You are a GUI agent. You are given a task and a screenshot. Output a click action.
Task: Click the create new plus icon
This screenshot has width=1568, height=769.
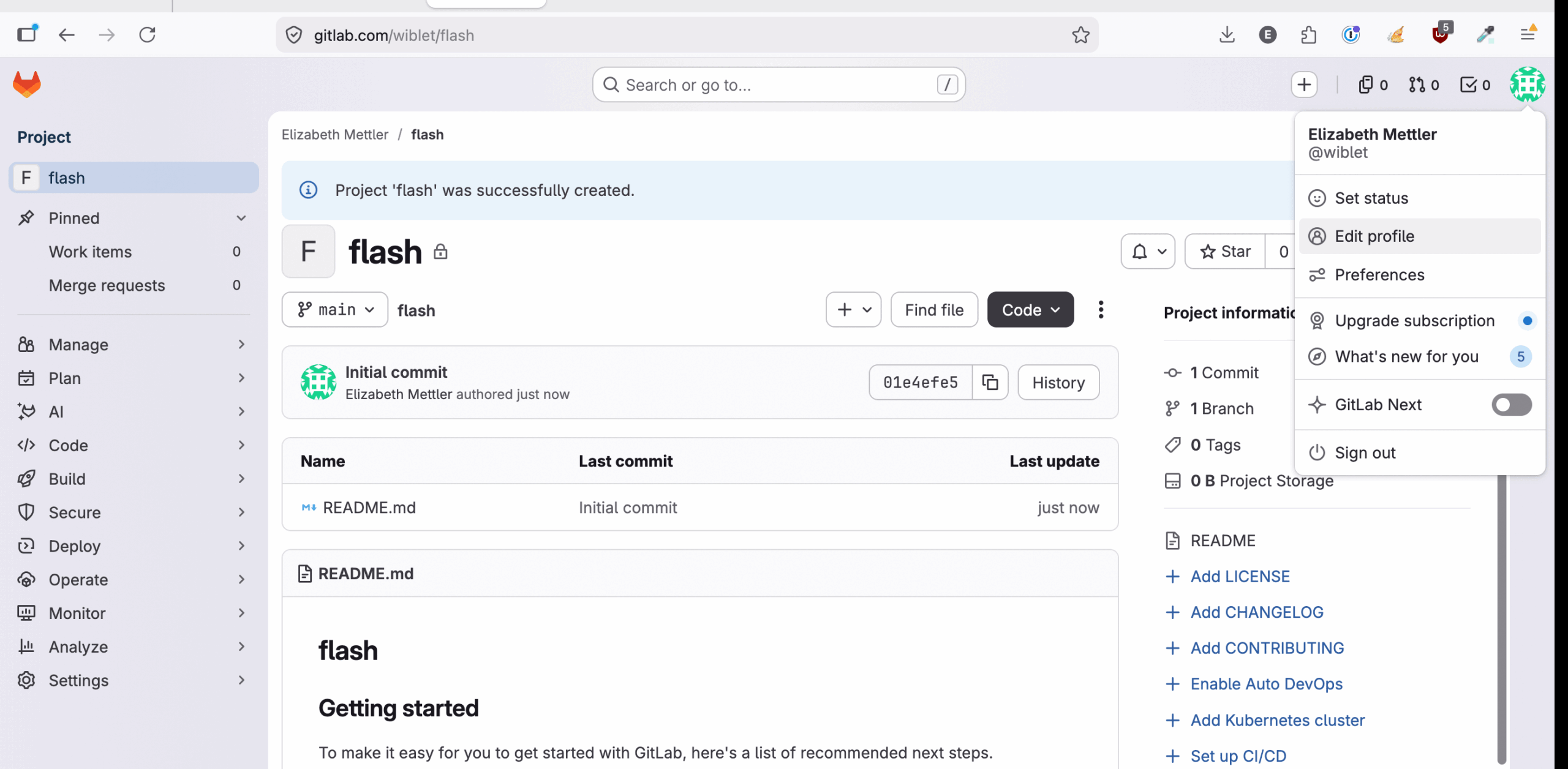coord(1304,84)
